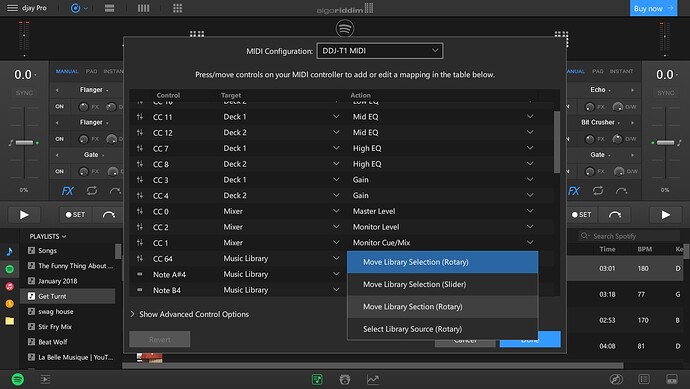Open left deck loop panel icon
This screenshot has height=389, width=690.
(x=92, y=191)
